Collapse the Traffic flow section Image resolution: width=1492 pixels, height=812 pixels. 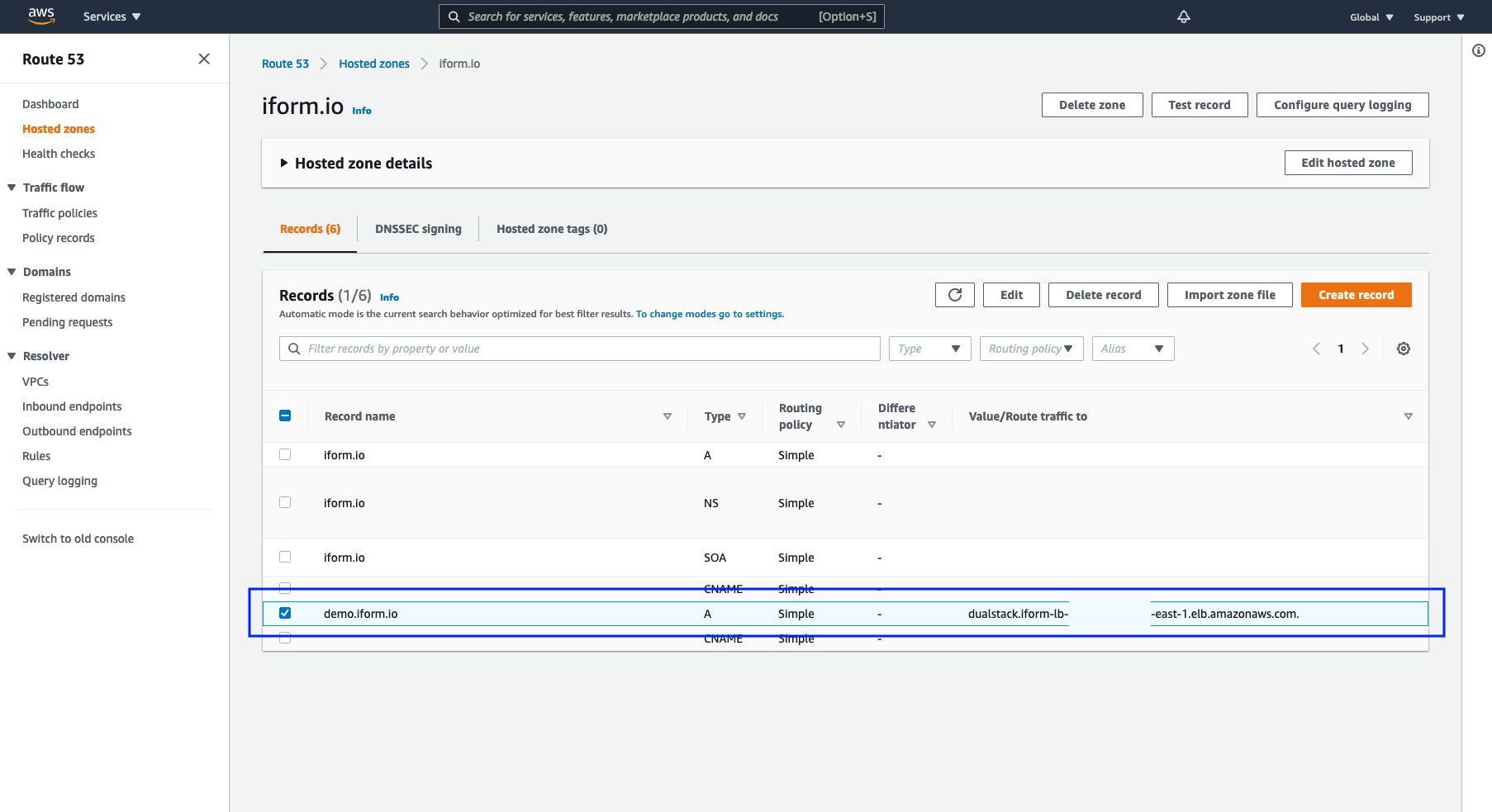coord(12,188)
